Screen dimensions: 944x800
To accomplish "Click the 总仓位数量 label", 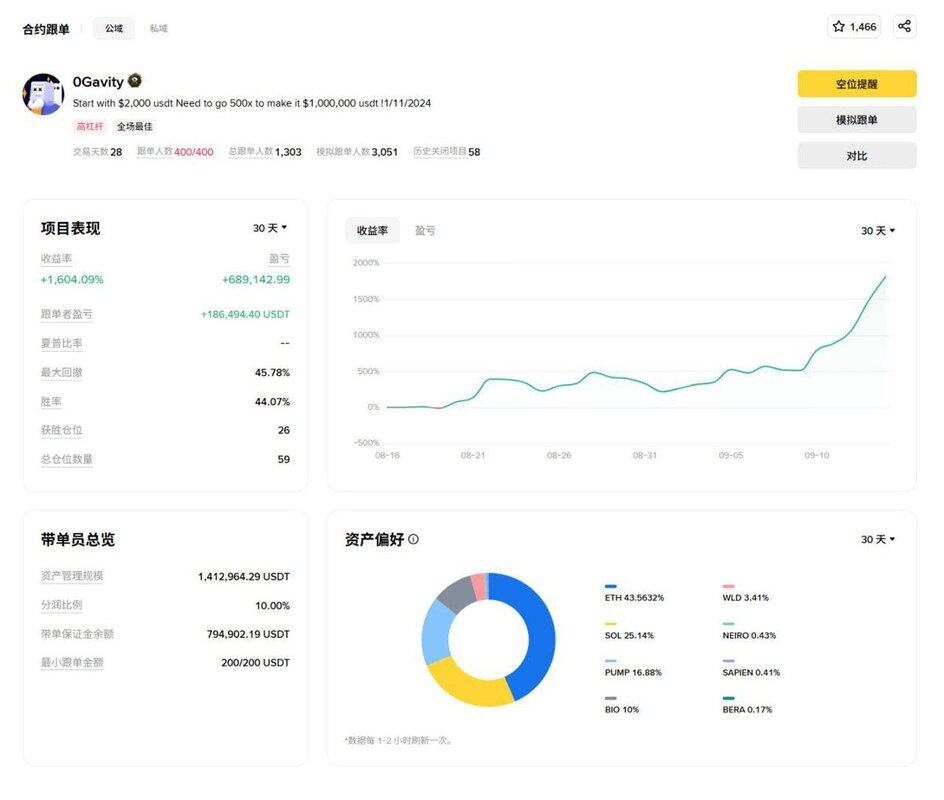I will click(x=67, y=459).
